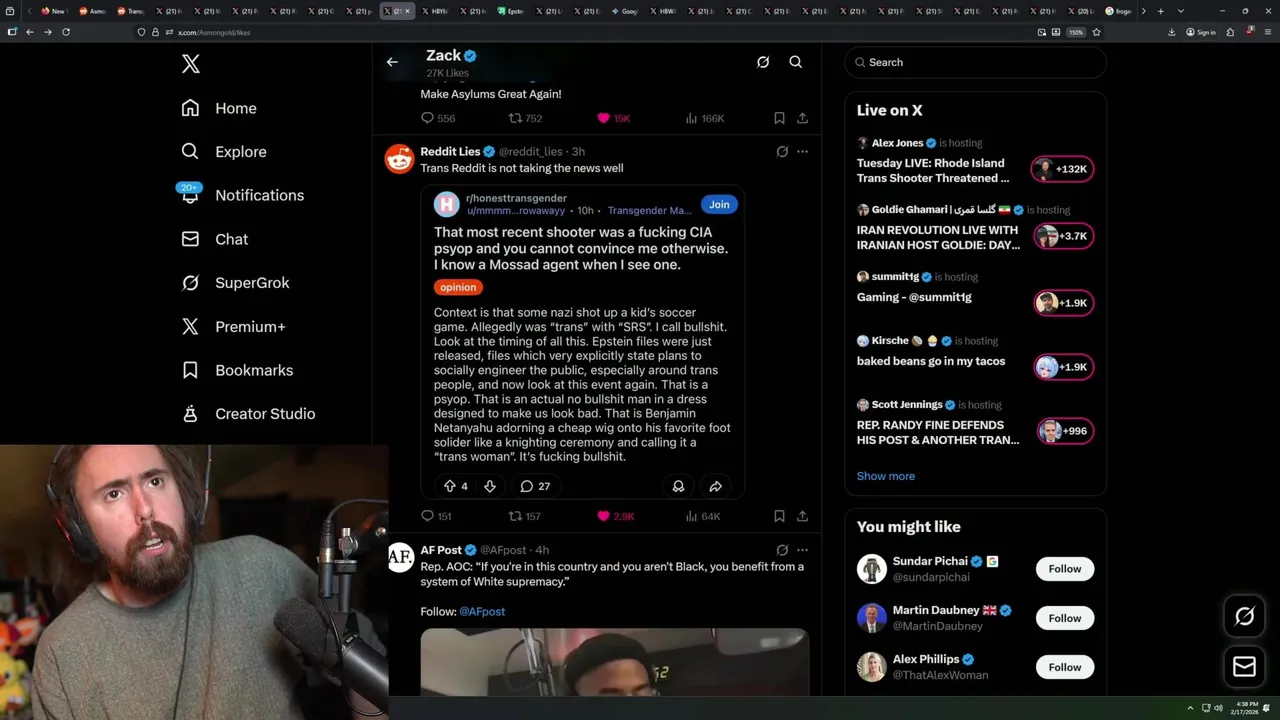Open Reddit Lies profile avatar
Viewport: 1280px width, 720px height.
pyautogui.click(x=400, y=158)
